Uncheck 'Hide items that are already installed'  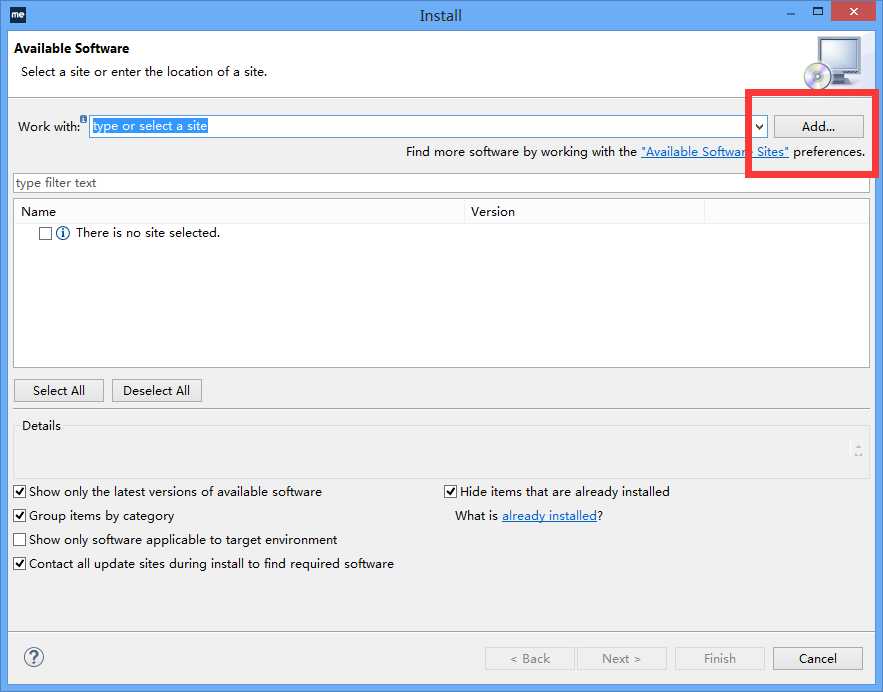click(x=451, y=492)
